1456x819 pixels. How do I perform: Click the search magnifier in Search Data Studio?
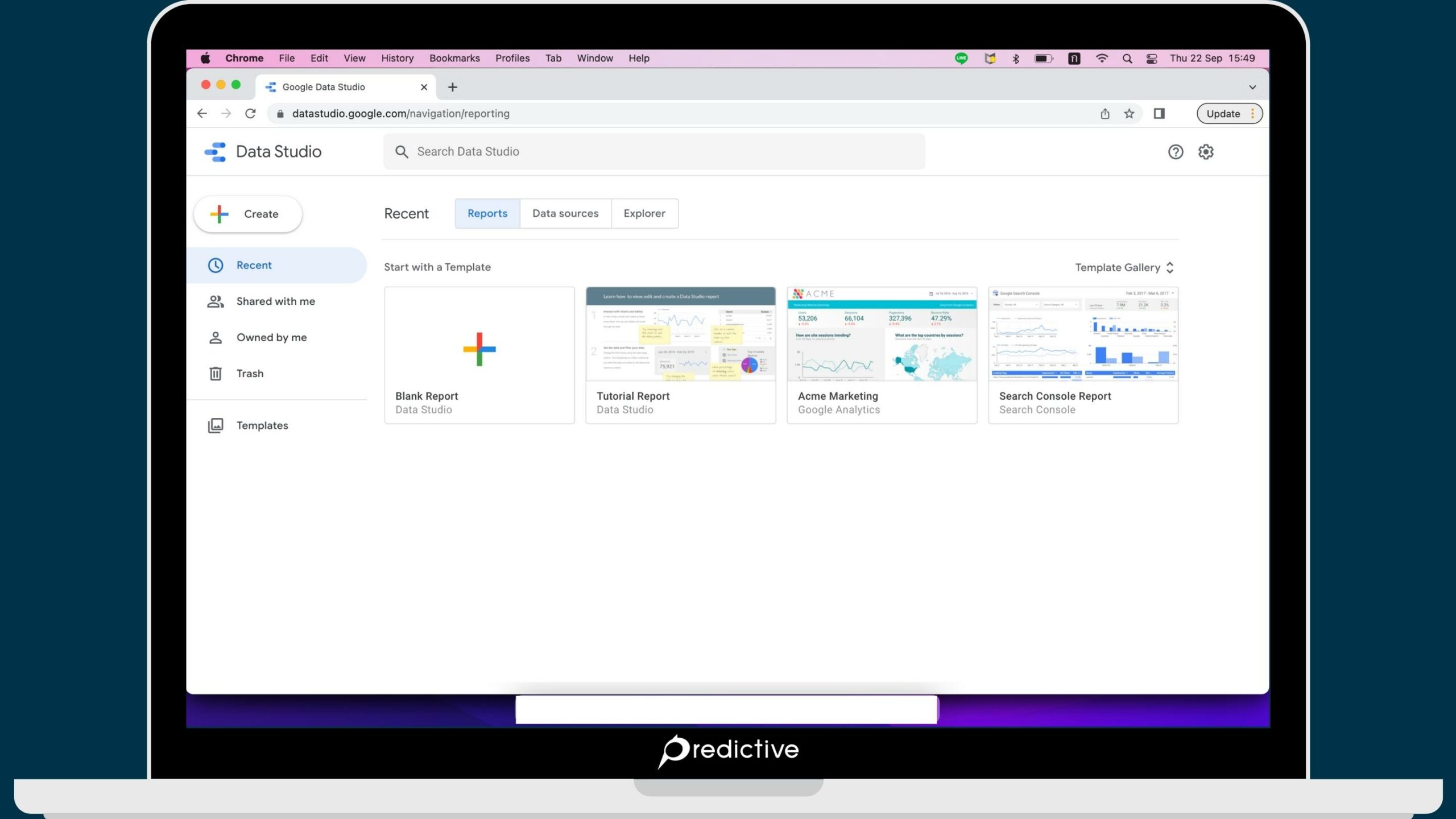point(402,151)
